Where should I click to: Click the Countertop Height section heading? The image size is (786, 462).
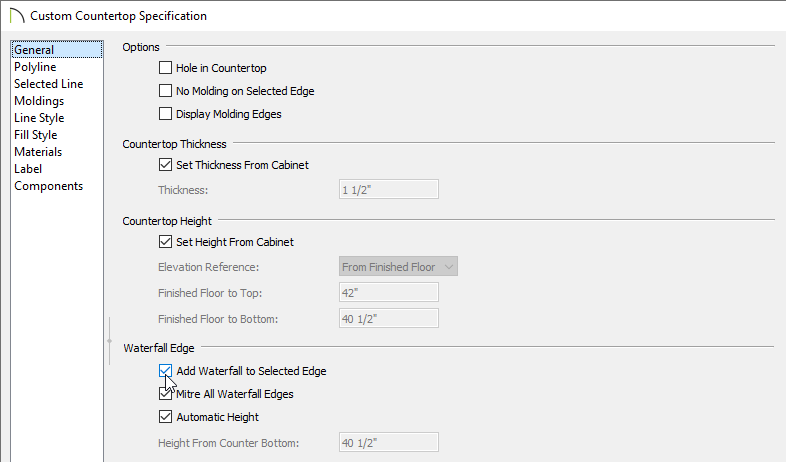[167, 221]
